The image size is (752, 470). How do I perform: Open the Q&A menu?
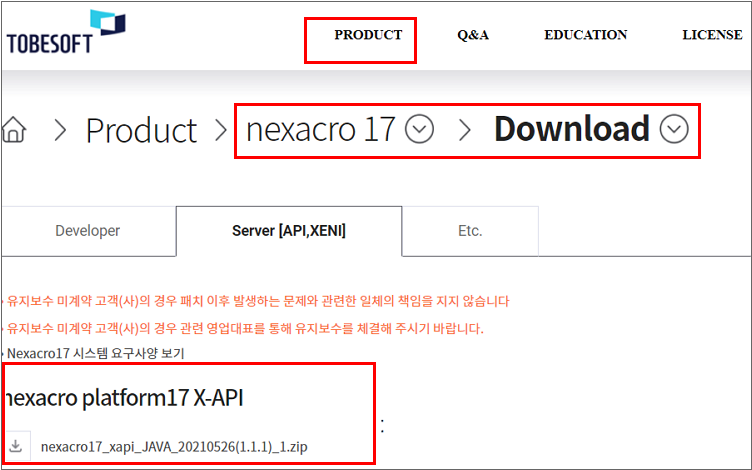[x=473, y=35]
